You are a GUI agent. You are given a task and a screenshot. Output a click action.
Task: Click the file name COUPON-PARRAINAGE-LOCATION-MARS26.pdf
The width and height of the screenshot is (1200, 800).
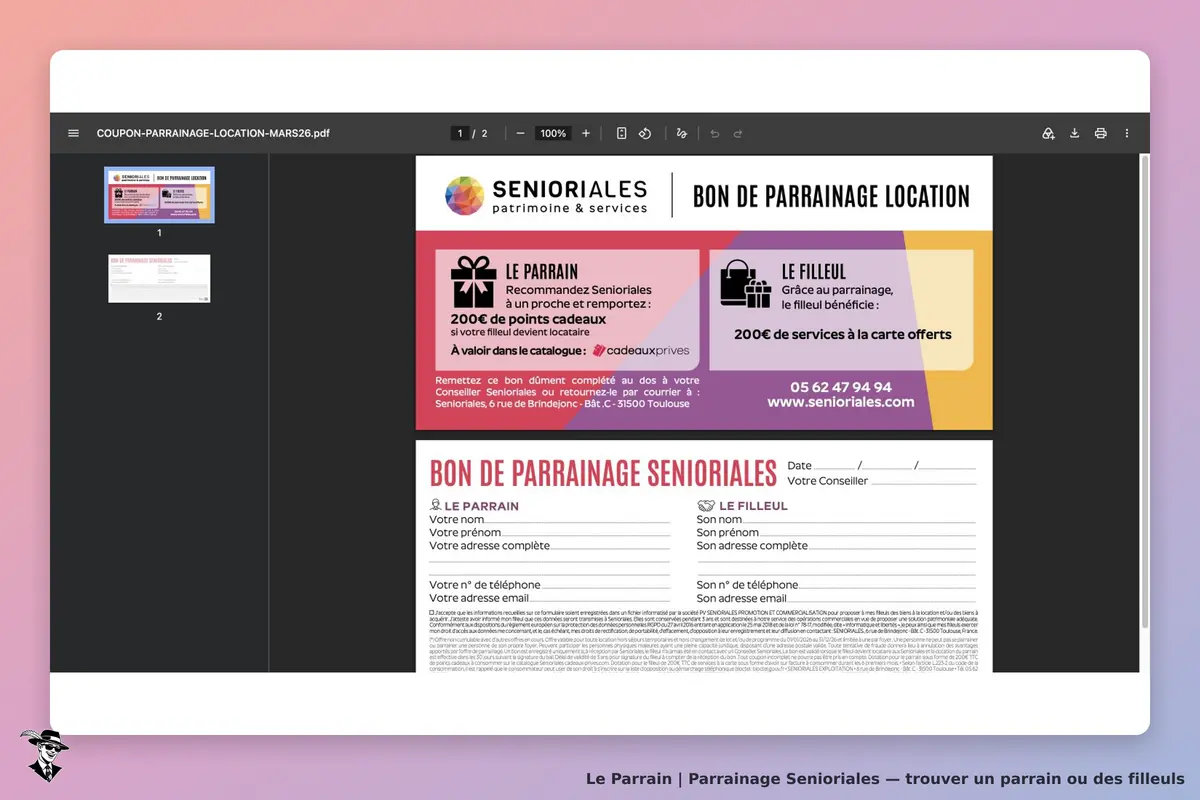point(213,133)
